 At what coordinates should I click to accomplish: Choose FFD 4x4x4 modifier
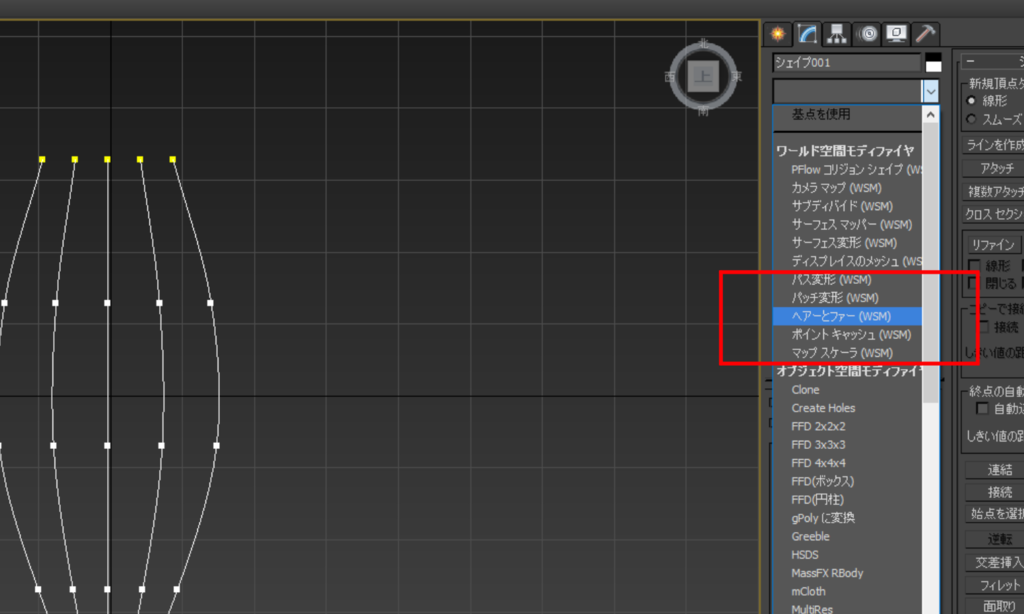[848, 462]
